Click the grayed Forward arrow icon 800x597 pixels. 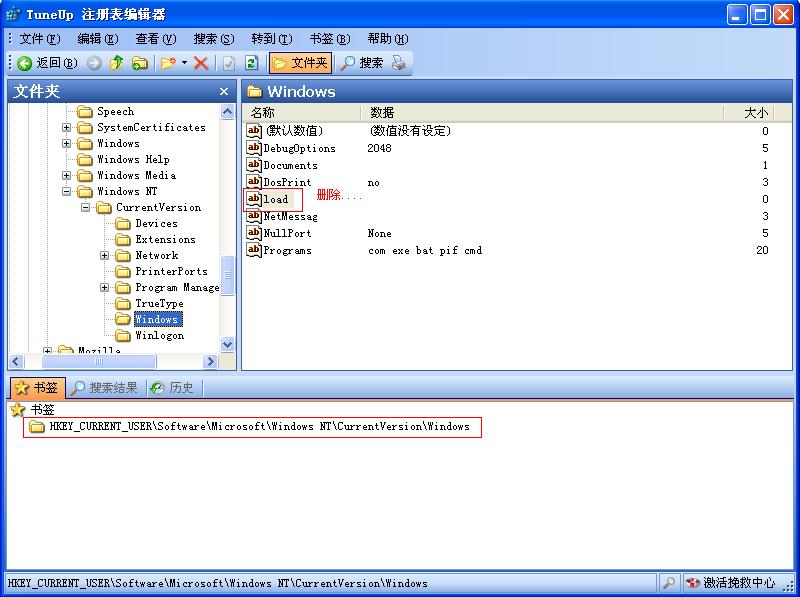94,63
